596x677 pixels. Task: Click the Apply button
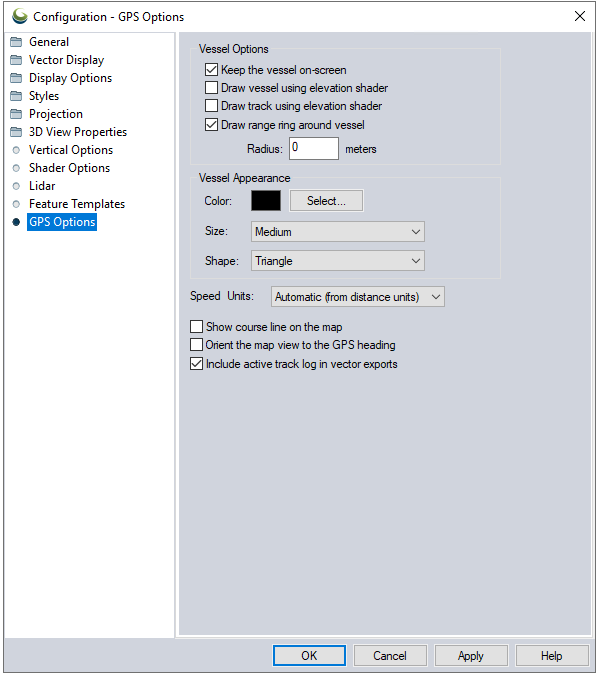pos(471,656)
